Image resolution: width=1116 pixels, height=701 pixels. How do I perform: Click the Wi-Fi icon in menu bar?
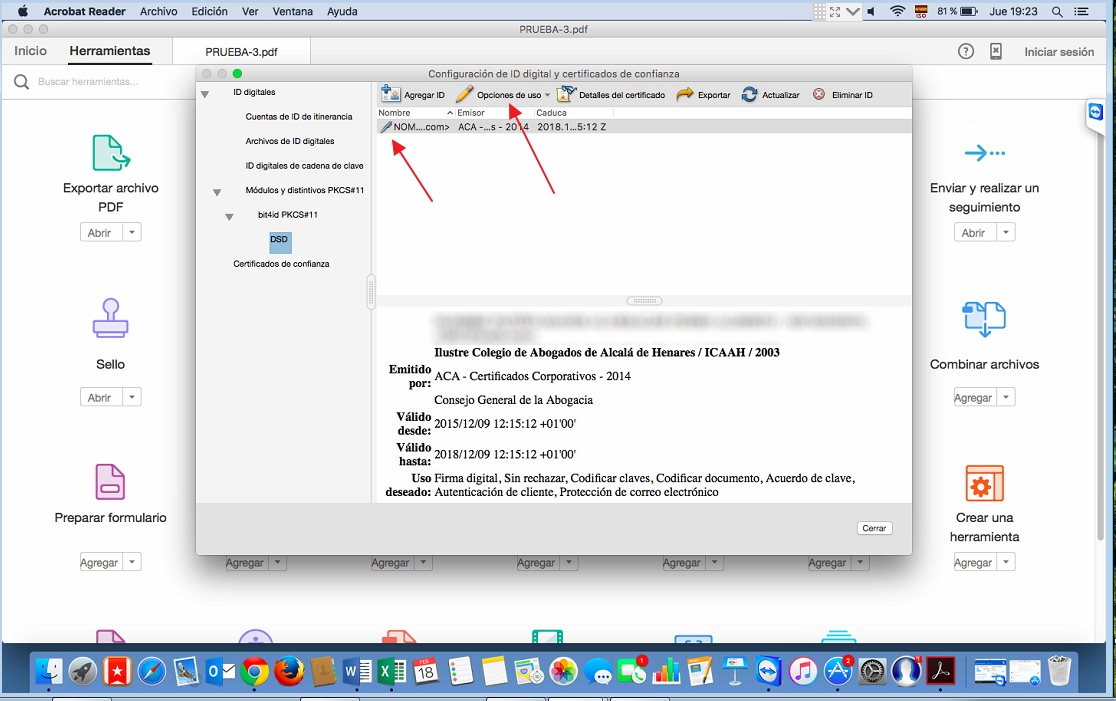(897, 11)
